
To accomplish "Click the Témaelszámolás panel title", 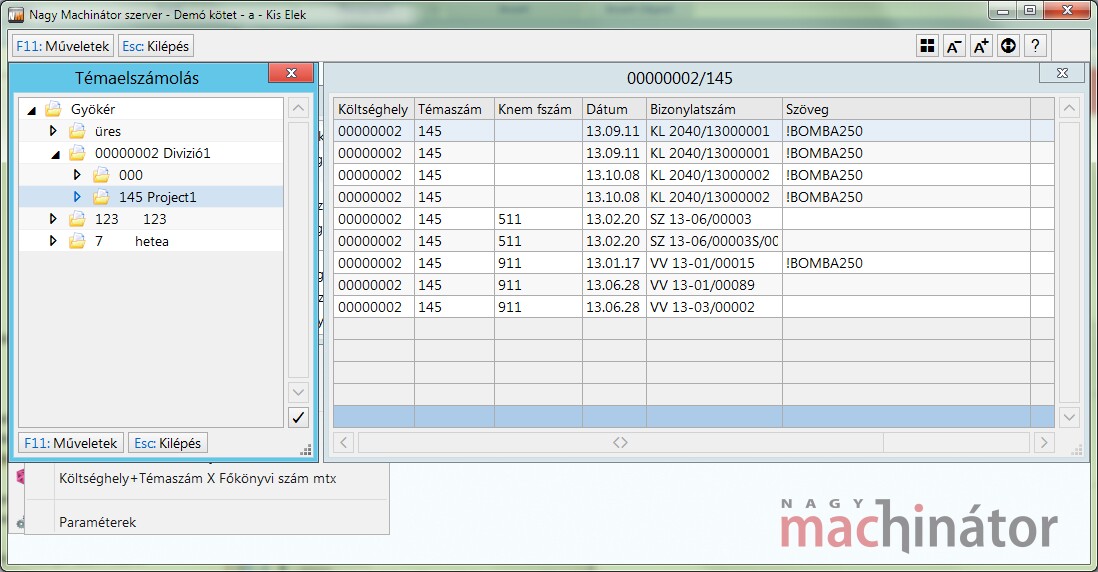I will pos(137,78).
